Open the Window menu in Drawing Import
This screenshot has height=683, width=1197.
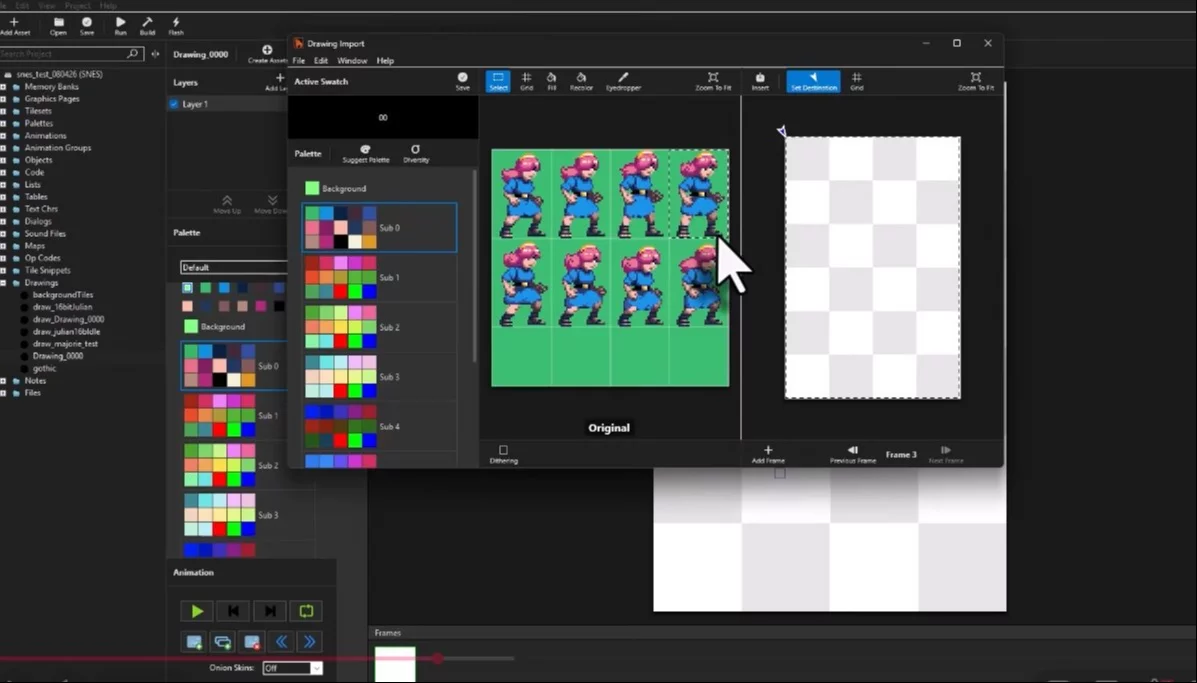[x=352, y=60]
